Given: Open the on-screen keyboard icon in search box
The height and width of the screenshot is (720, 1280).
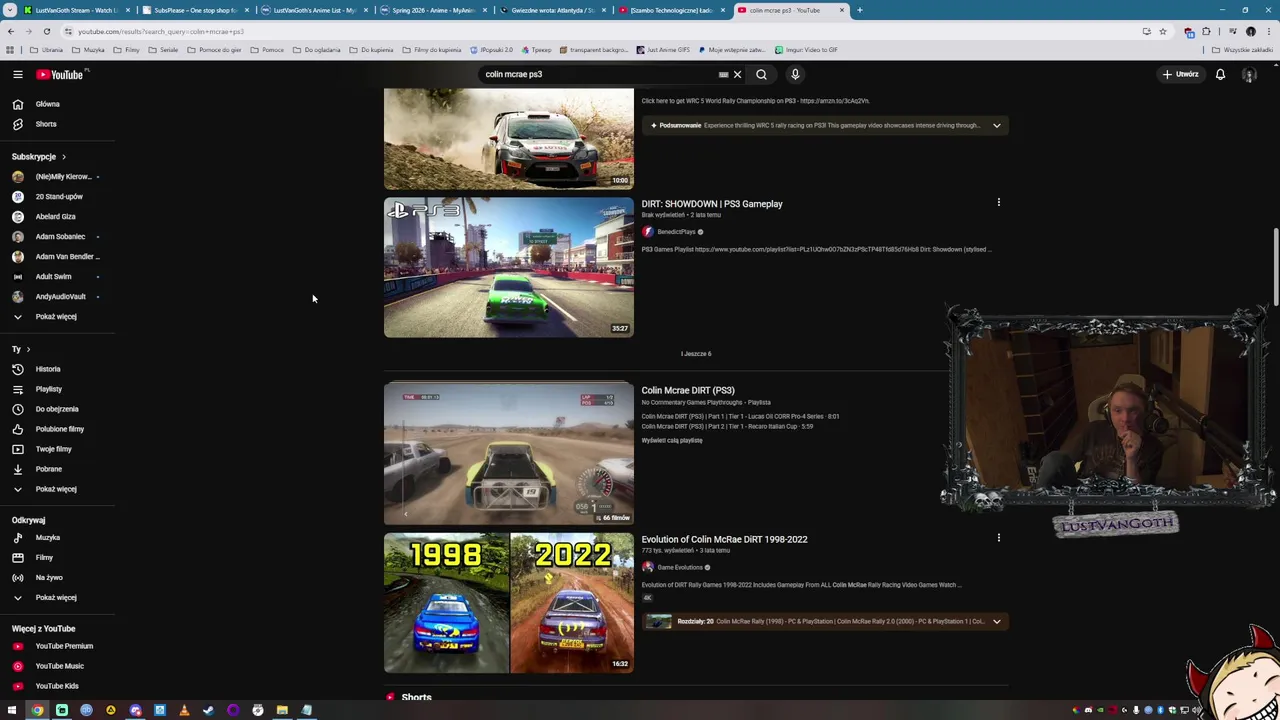Looking at the screenshot, I should [723, 74].
